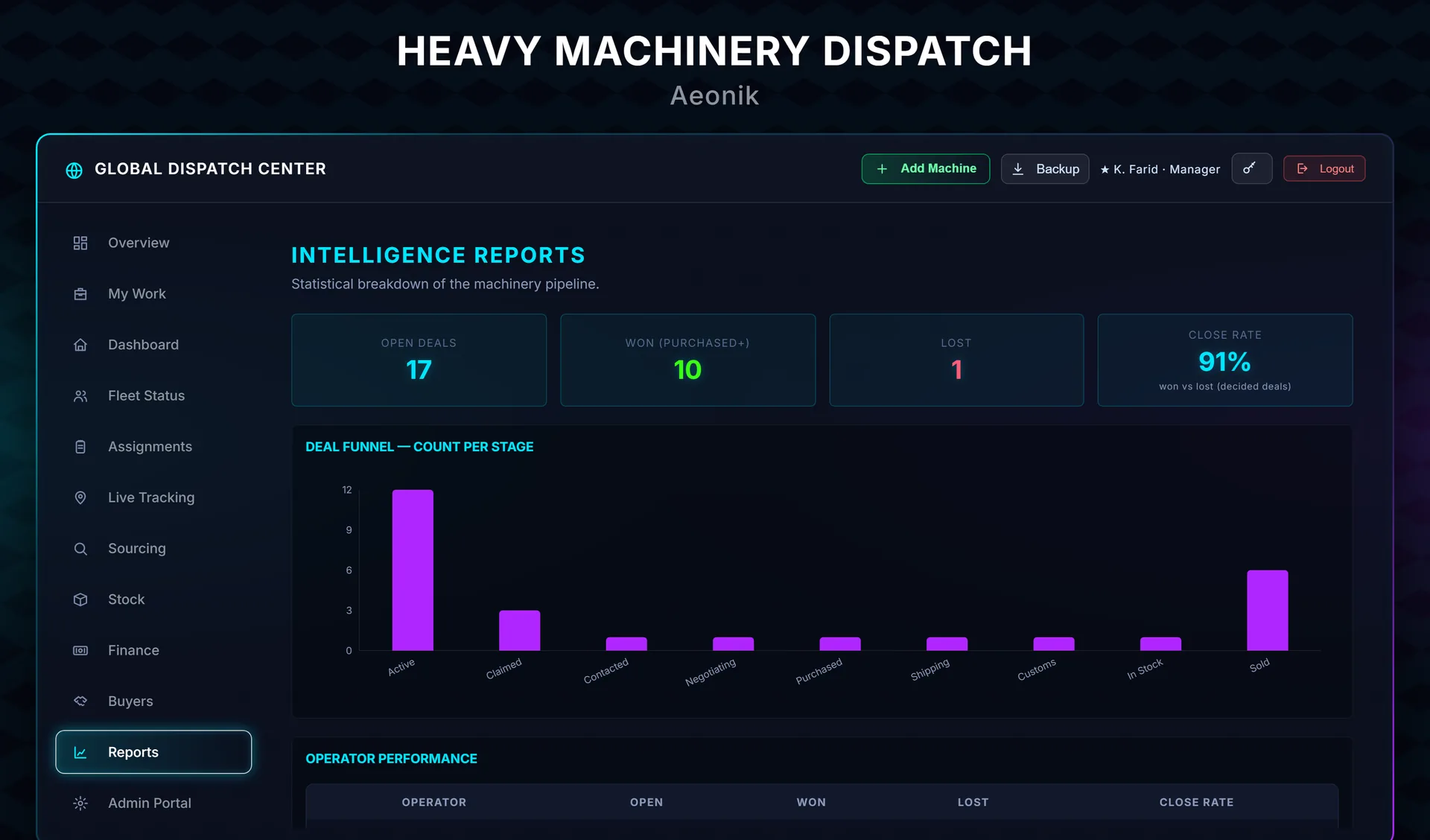The width and height of the screenshot is (1430, 840).
Task: Click the Sold bar in funnel chart
Action: 1268,611
